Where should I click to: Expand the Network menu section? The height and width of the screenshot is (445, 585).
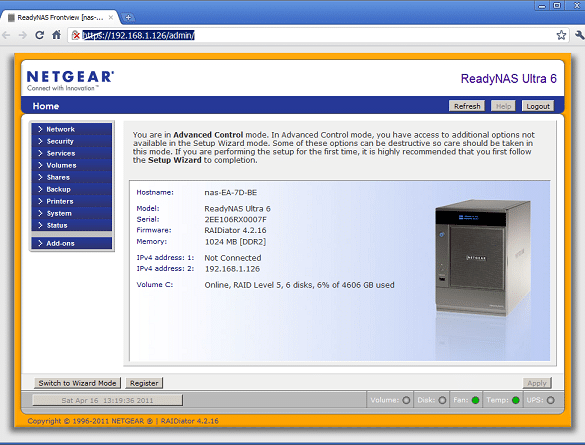[72, 129]
